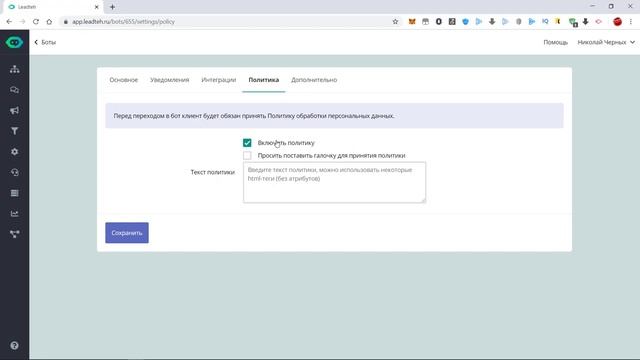Open the scenario tree sidebar icon
Viewport: 640px width, 360px height.
(x=15, y=69)
